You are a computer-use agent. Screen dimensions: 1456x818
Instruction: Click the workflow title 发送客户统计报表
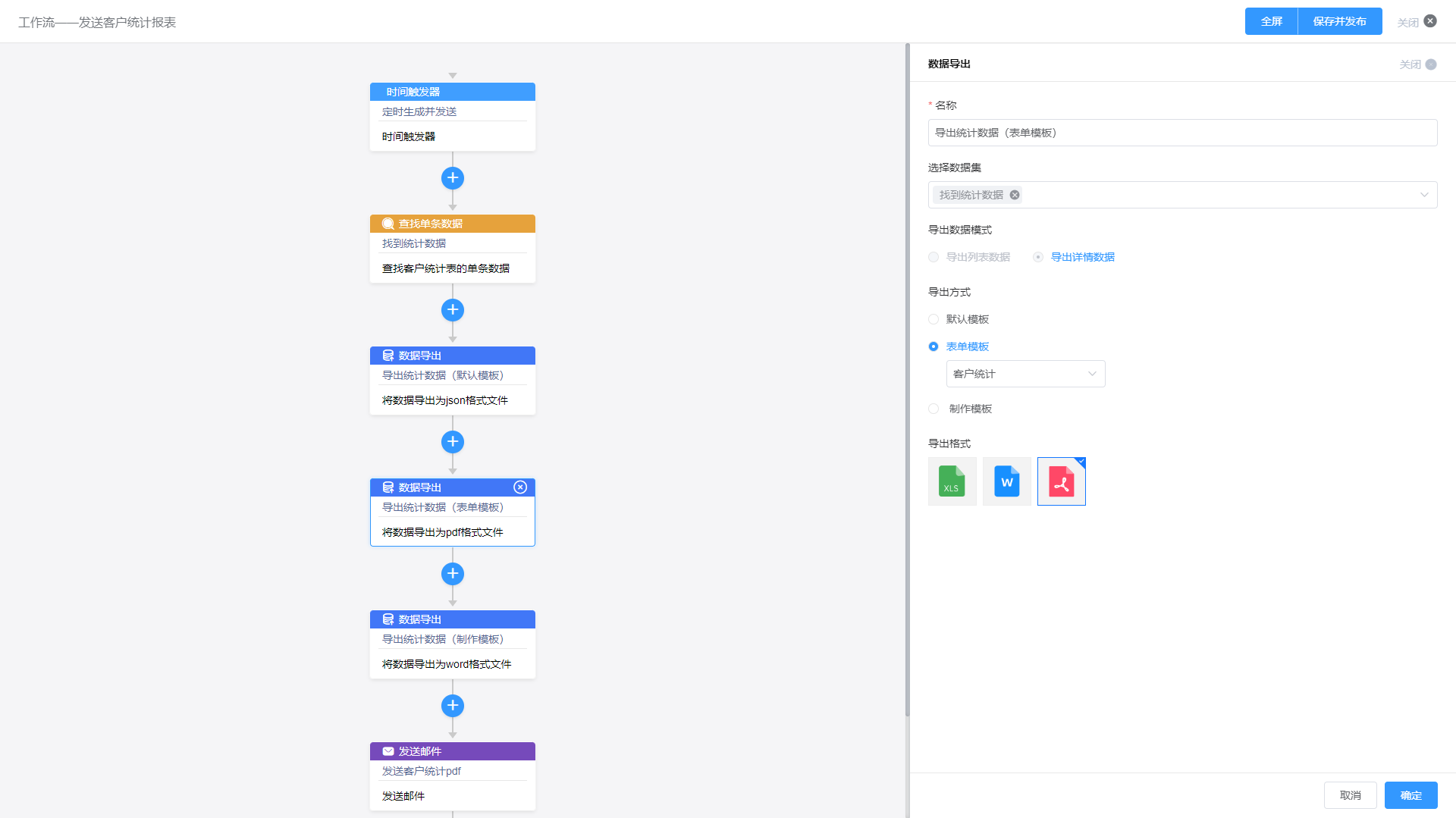pyautogui.click(x=127, y=23)
